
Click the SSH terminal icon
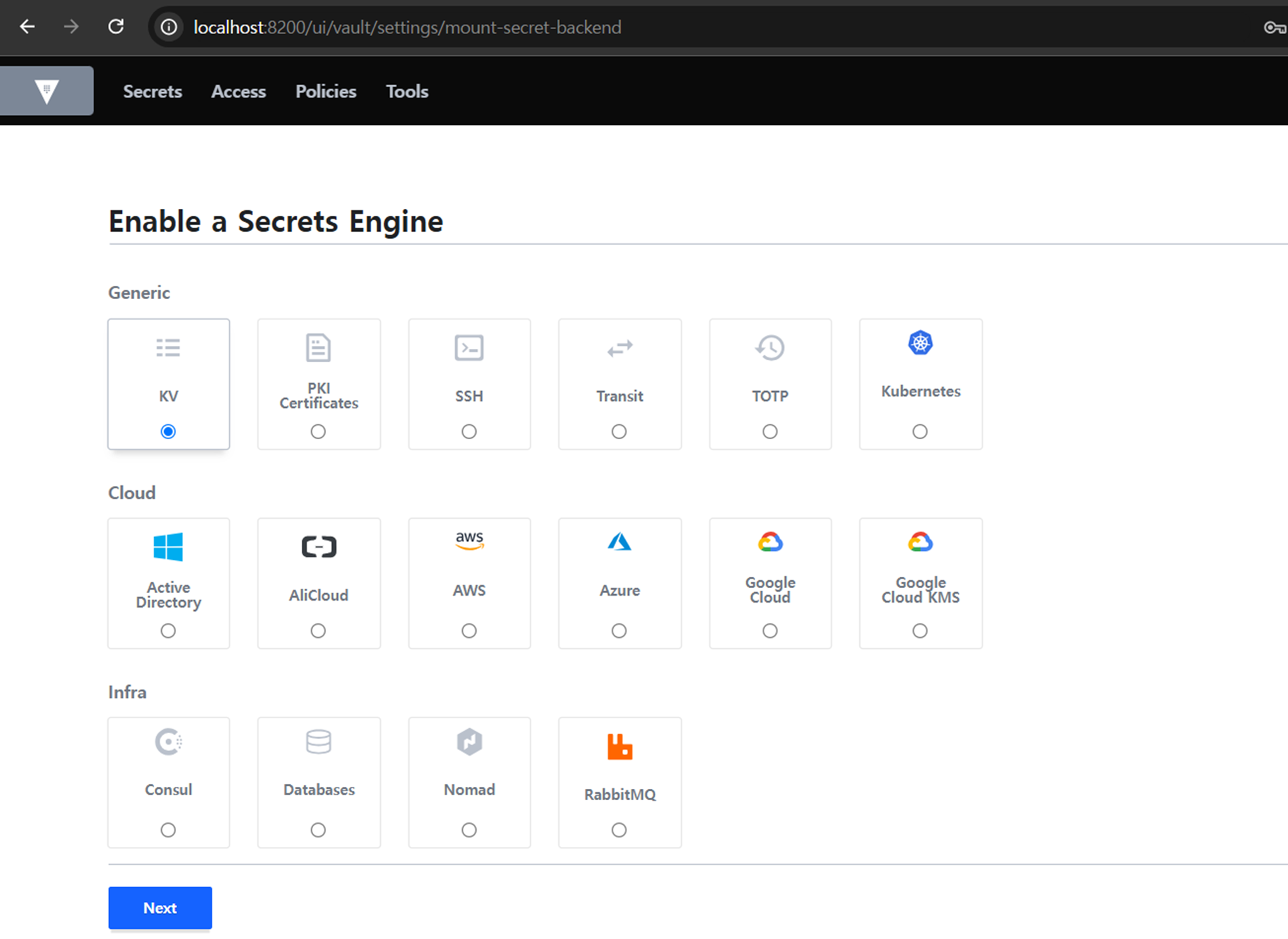(469, 348)
